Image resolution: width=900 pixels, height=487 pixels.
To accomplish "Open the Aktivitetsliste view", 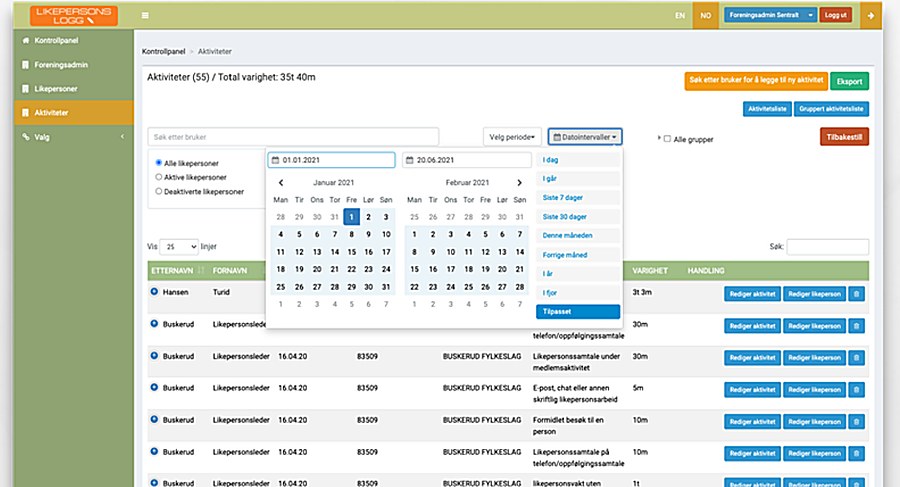I will pos(767,109).
